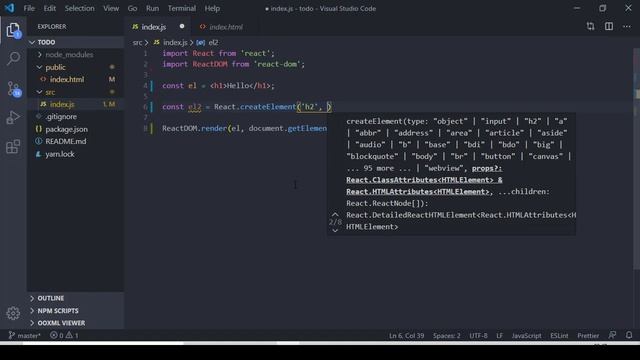Click line number 1 in gutter
The width and height of the screenshot is (640, 360).
point(145,53)
